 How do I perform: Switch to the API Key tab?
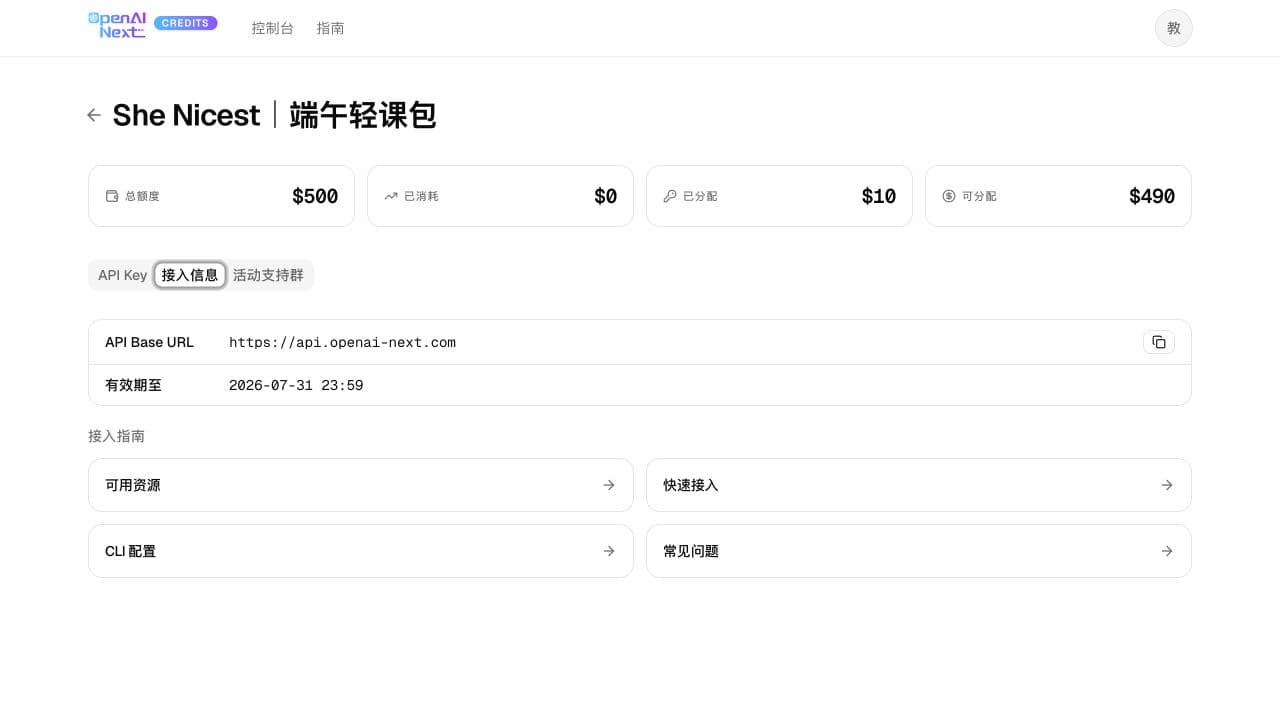(122, 275)
